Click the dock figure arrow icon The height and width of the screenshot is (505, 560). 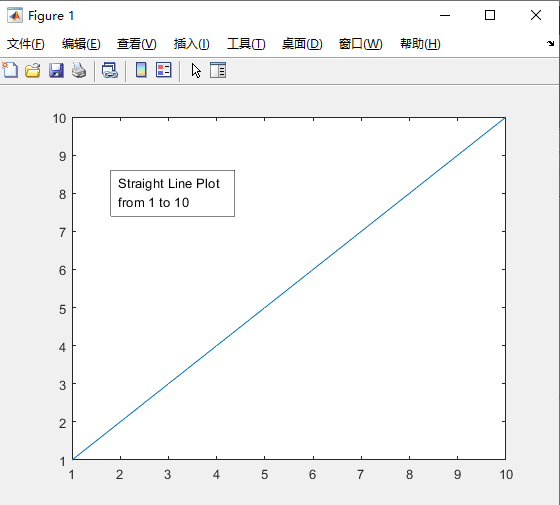point(550,44)
